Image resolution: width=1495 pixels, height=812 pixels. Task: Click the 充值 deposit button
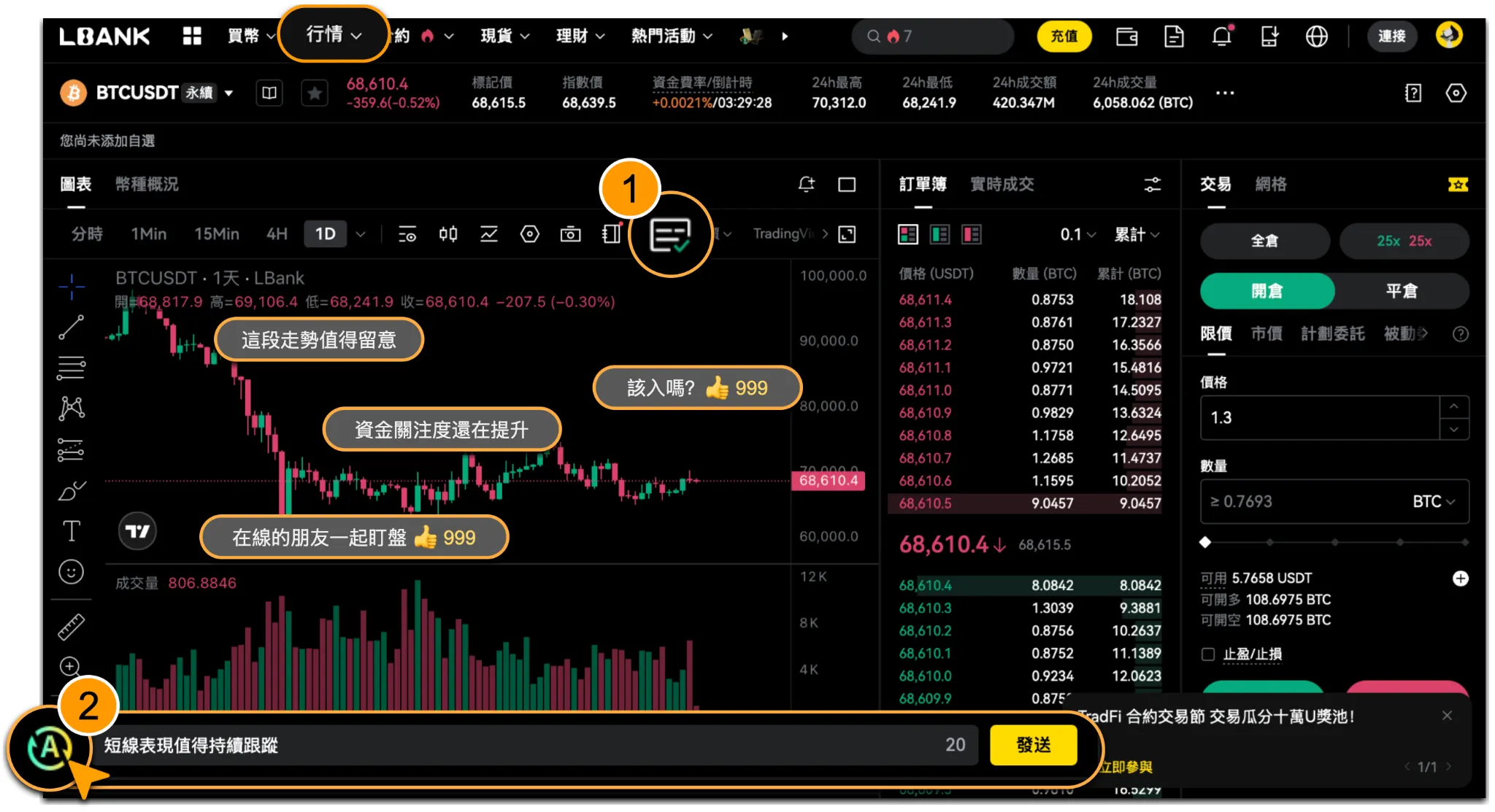point(1064,36)
